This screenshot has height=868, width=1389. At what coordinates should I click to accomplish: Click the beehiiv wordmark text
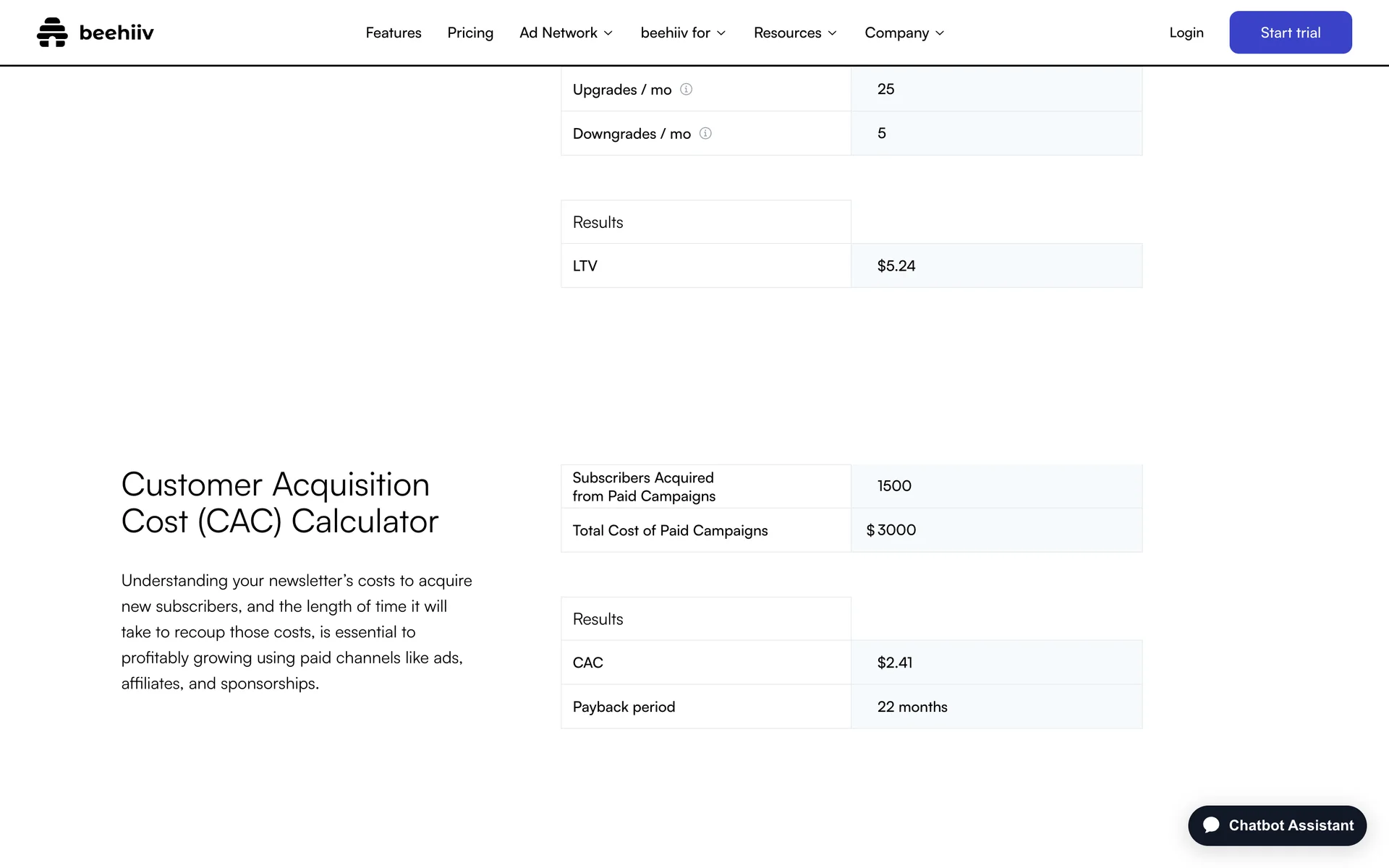coord(116,33)
